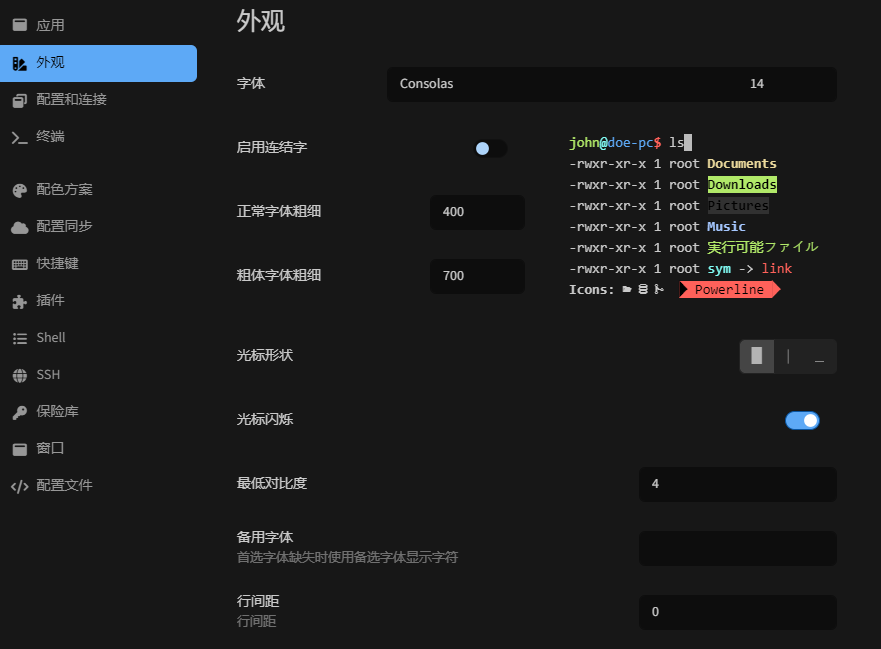Go to the 窗口 settings section

[x=50, y=449]
